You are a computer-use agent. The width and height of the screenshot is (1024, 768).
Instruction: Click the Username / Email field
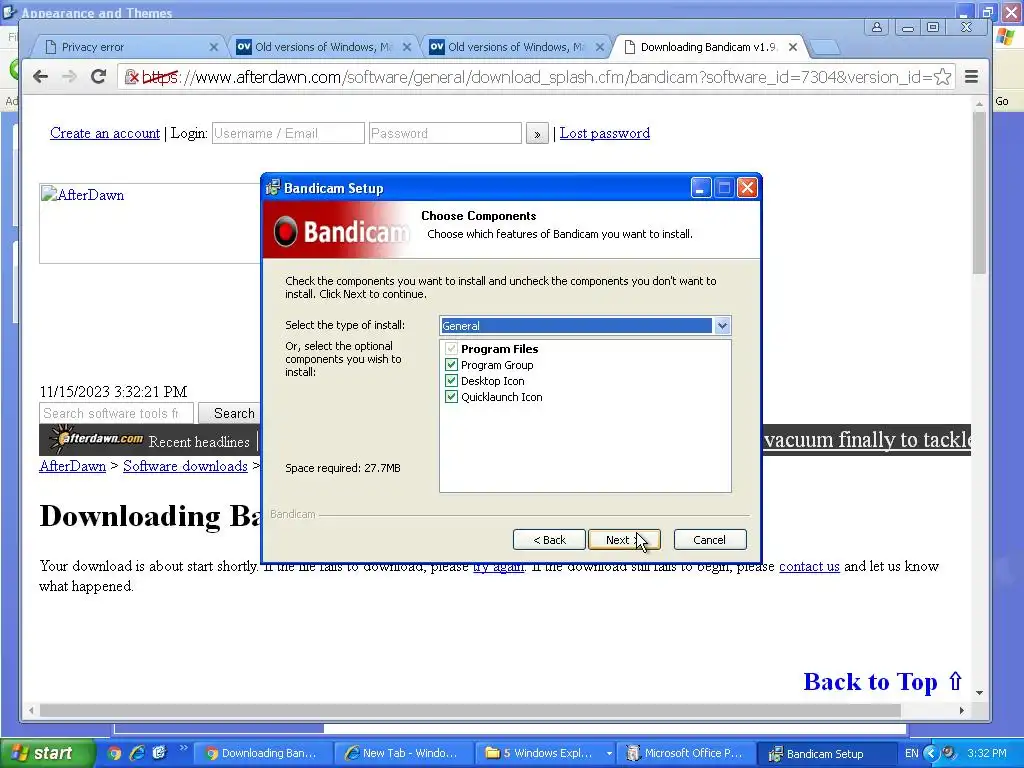pos(288,133)
